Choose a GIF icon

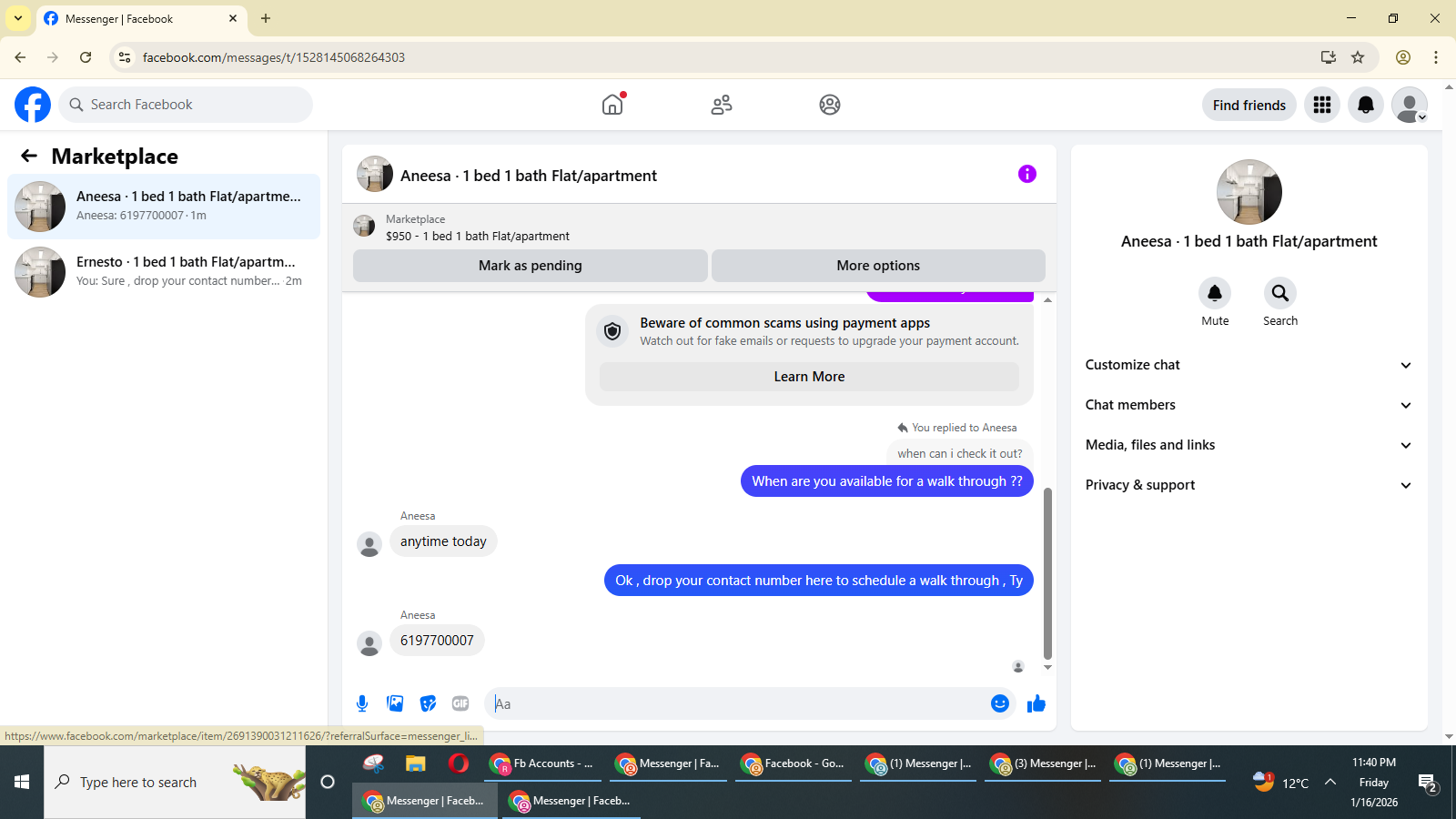(x=460, y=703)
